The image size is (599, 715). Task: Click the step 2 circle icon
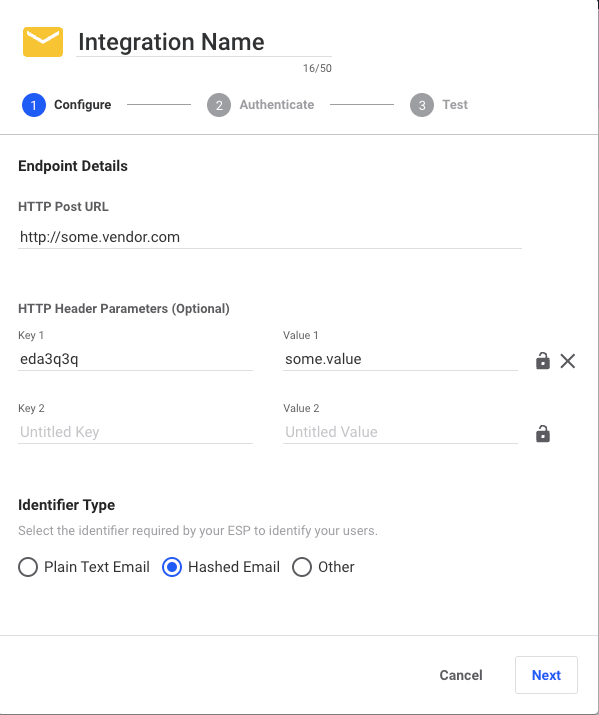point(219,105)
